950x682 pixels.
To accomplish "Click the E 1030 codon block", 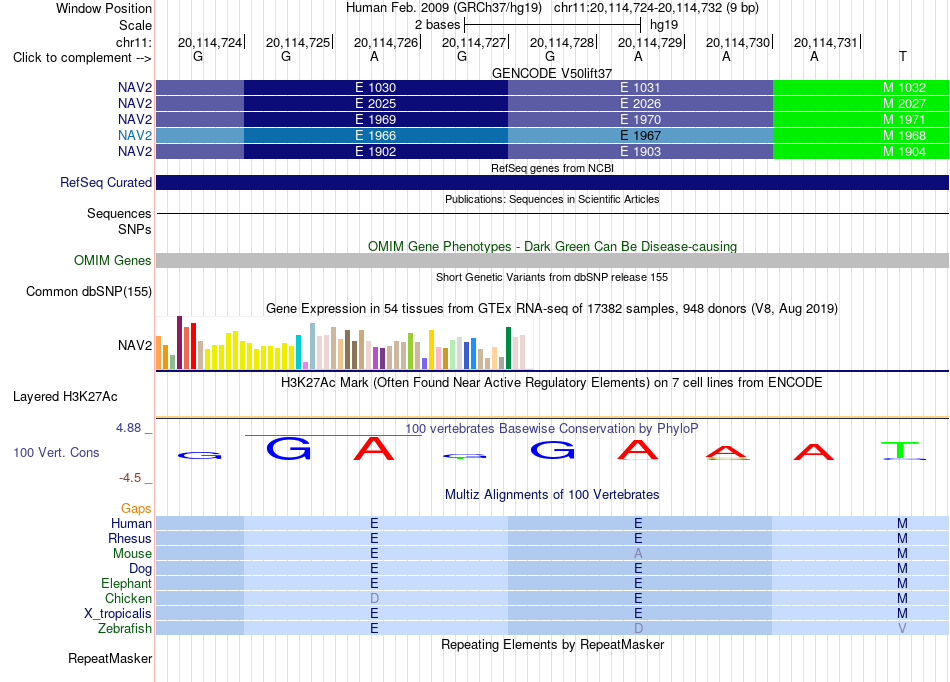I will point(376,87).
